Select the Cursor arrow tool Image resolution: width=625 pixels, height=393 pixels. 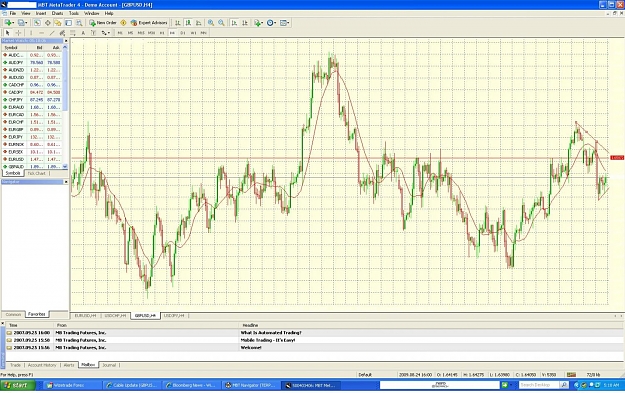8,33
